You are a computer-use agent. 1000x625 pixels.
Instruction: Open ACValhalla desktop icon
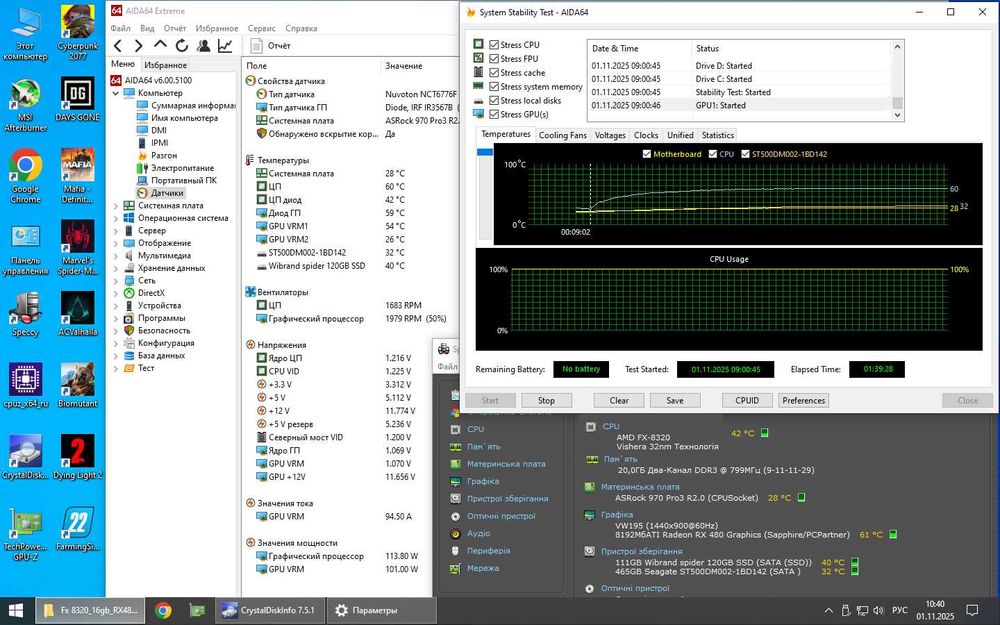click(x=78, y=314)
